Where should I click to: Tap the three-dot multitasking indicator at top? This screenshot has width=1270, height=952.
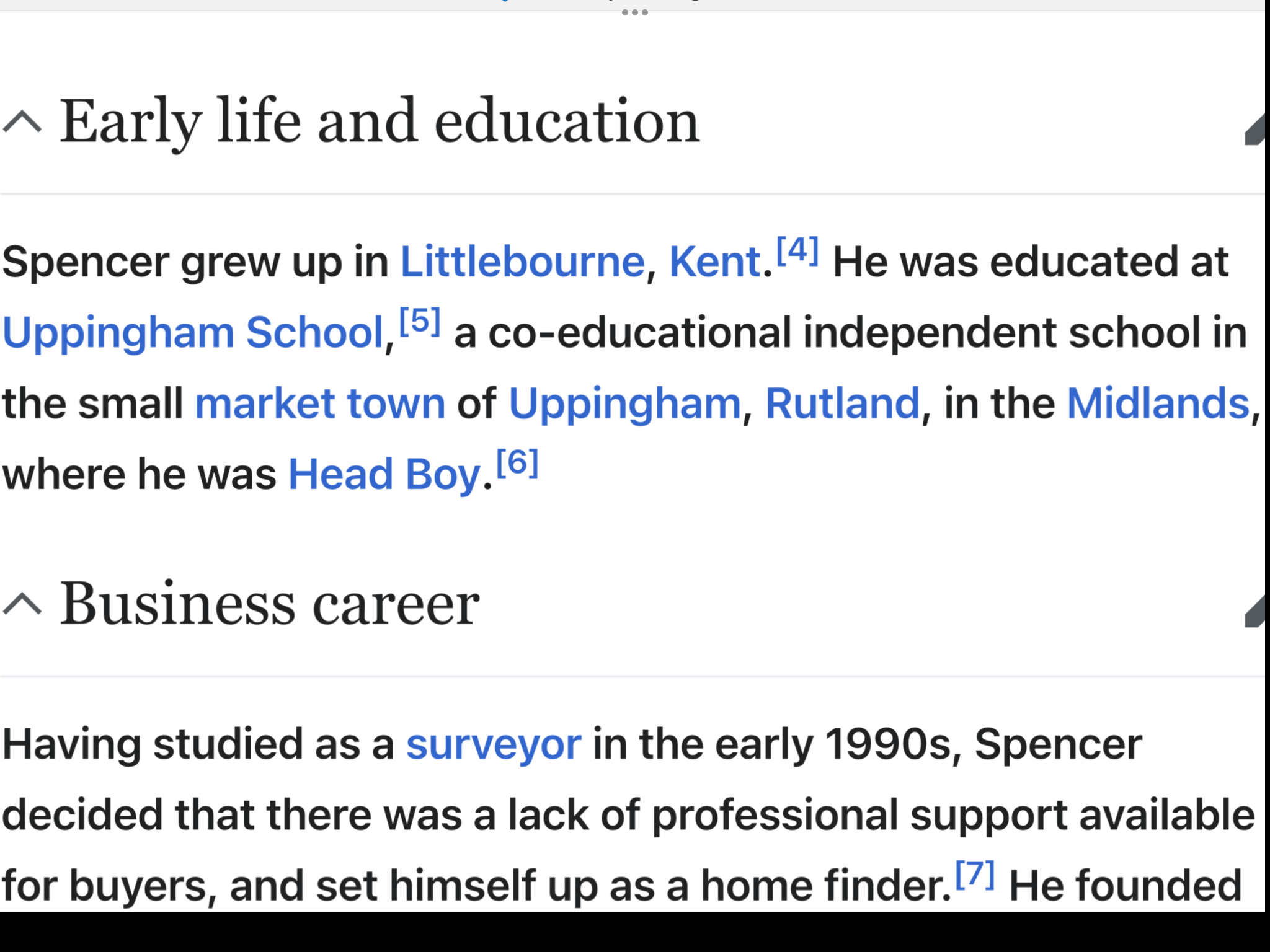634,12
